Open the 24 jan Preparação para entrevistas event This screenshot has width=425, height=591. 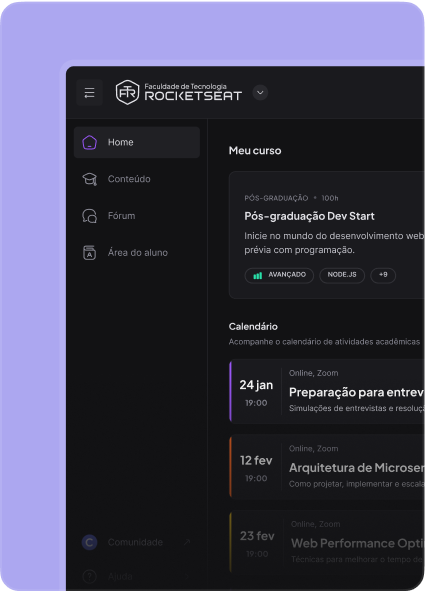click(x=327, y=392)
